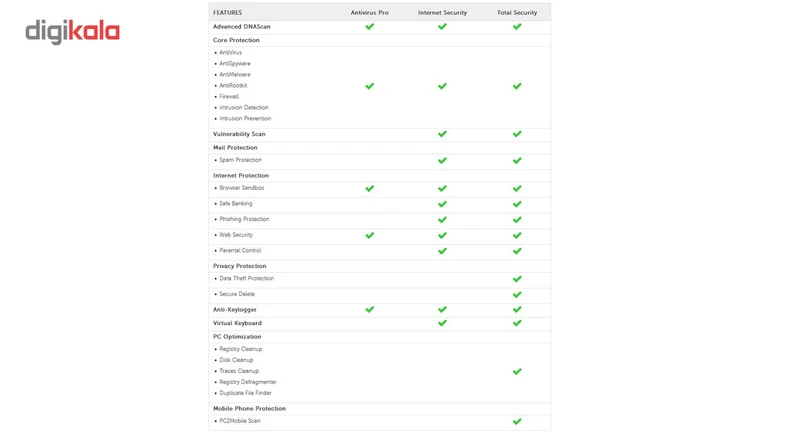Image resolution: width=800 pixels, height=438 pixels.
Task: Click the FEATURES column header
Action: pos(228,13)
